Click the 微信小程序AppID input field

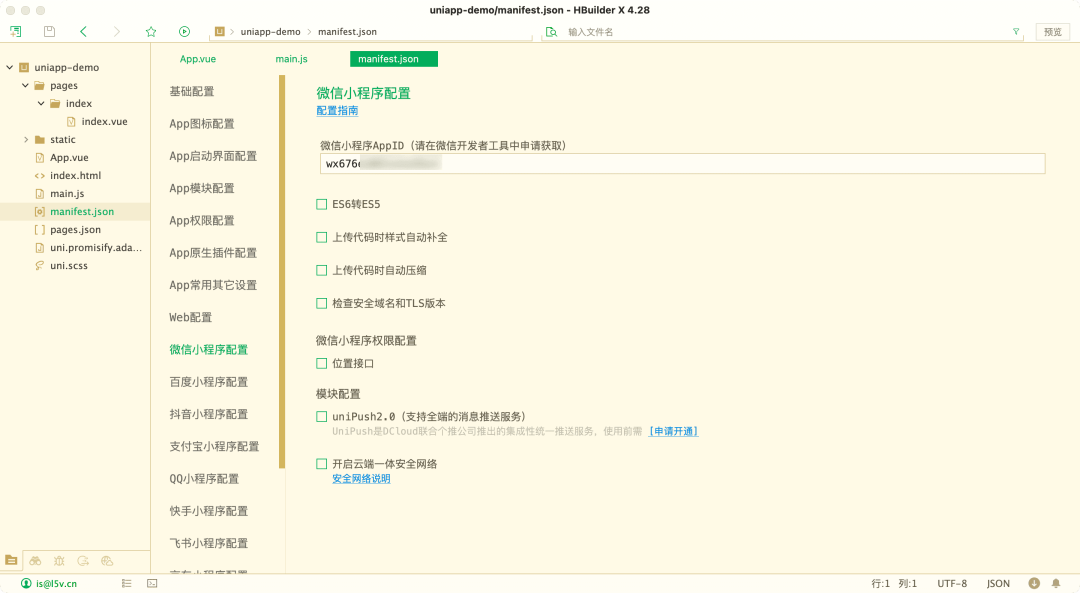(683, 163)
